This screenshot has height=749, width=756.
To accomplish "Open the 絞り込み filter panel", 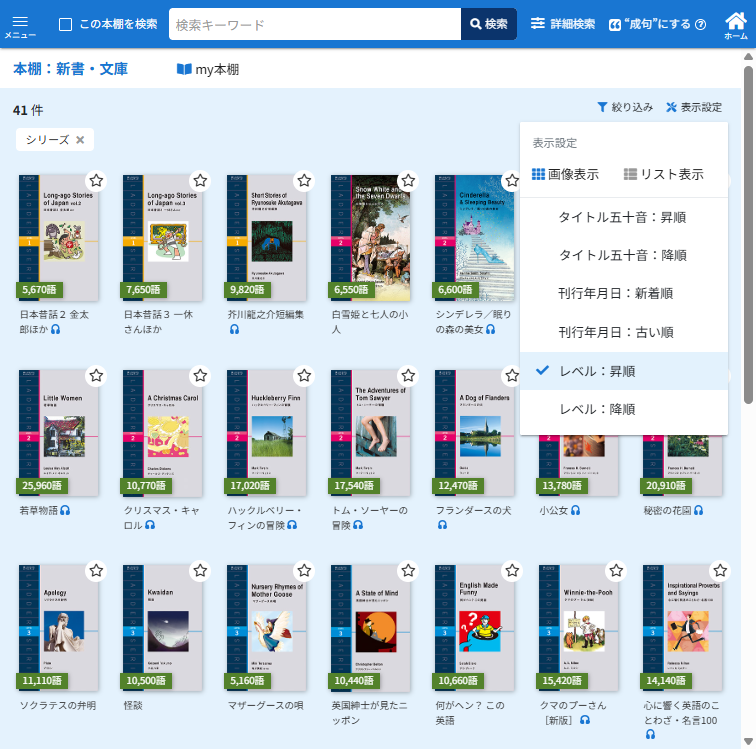I will pyautogui.click(x=625, y=107).
